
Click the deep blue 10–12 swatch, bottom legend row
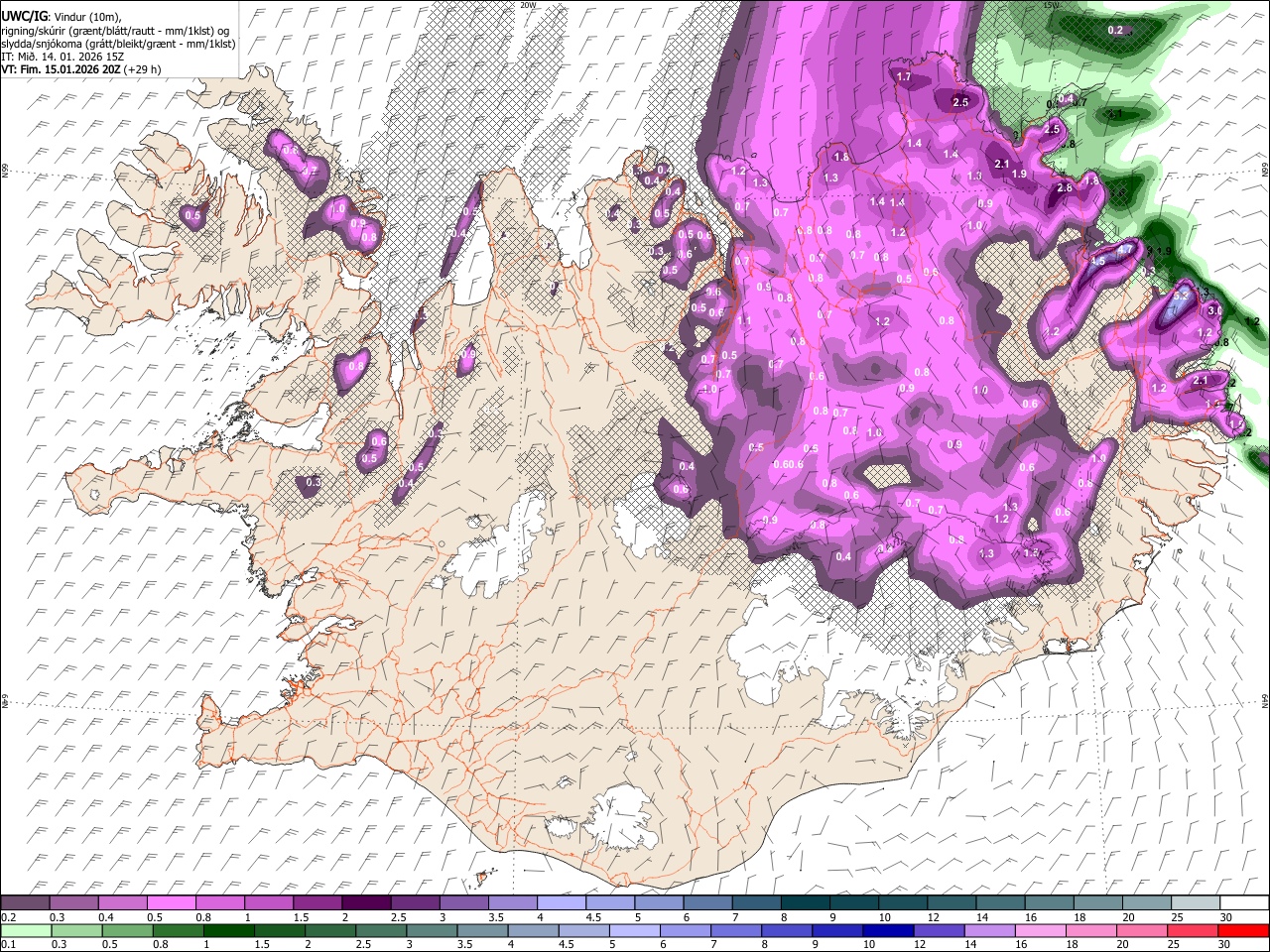pyautogui.click(x=888, y=930)
